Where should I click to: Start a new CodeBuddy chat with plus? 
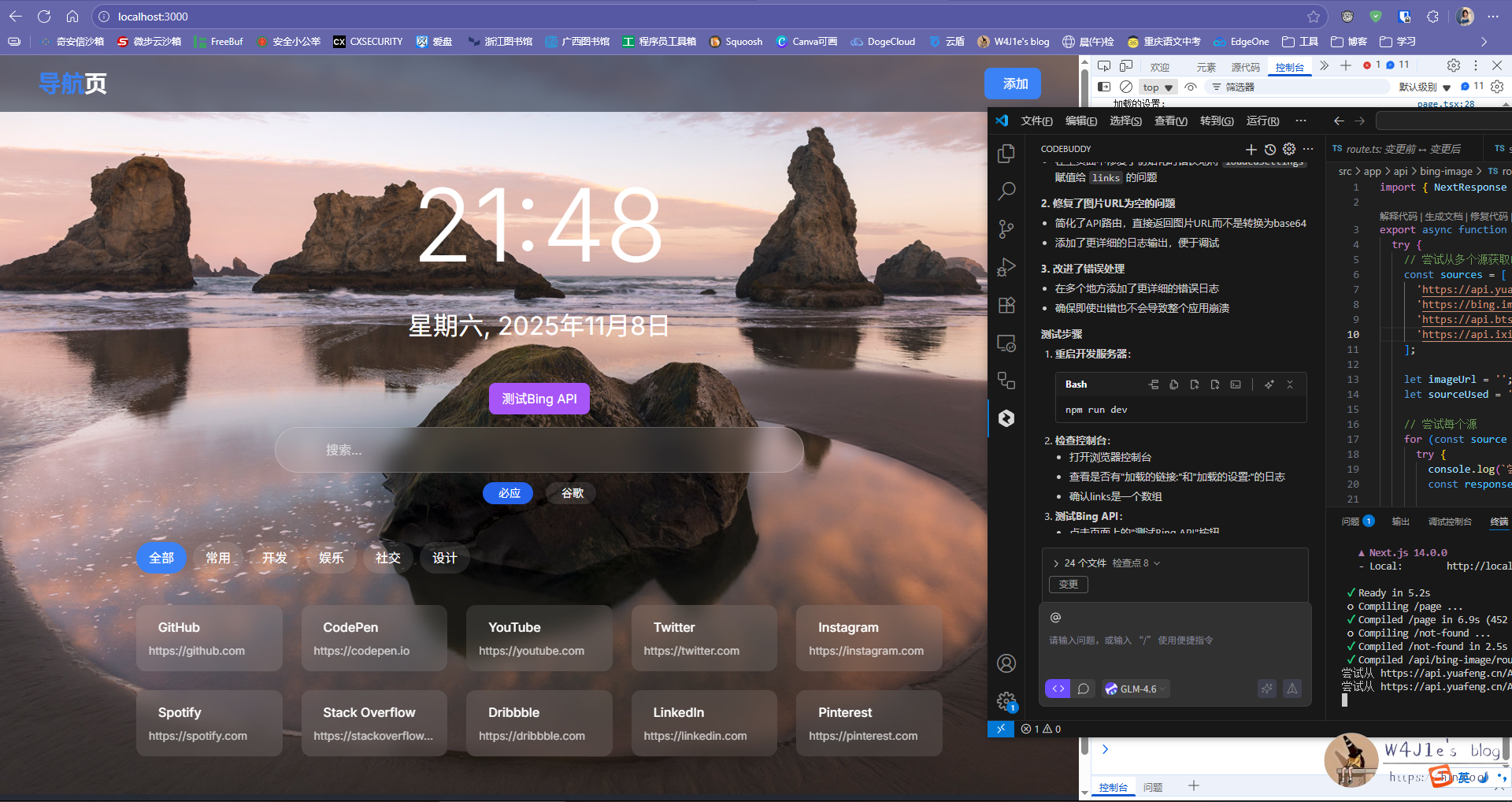[x=1251, y=149]
